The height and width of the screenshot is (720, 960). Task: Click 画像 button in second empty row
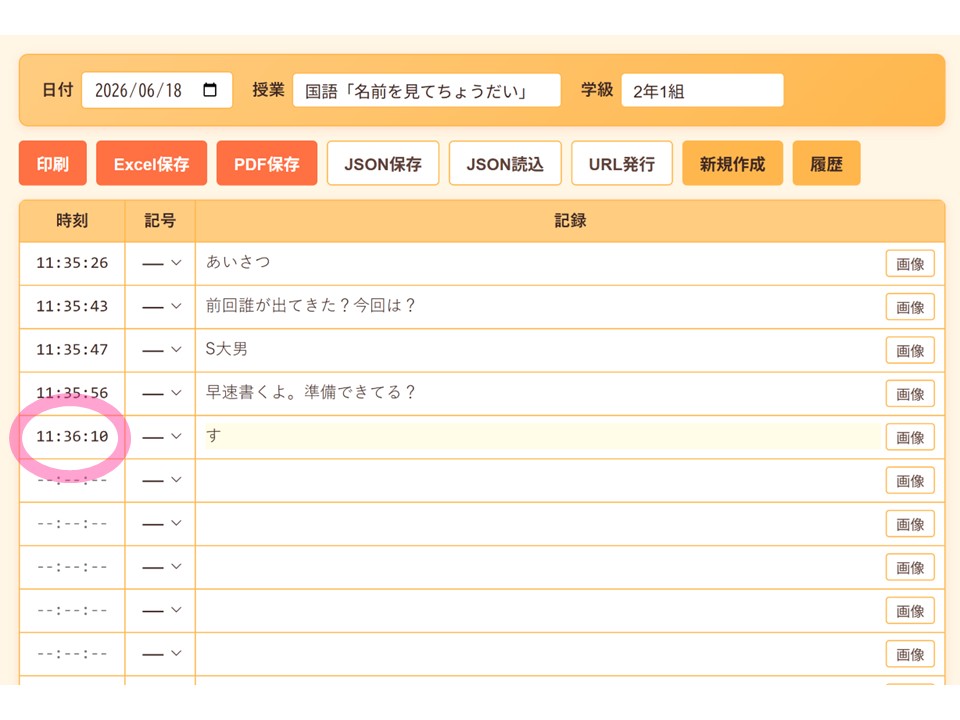tap(910, 525)
